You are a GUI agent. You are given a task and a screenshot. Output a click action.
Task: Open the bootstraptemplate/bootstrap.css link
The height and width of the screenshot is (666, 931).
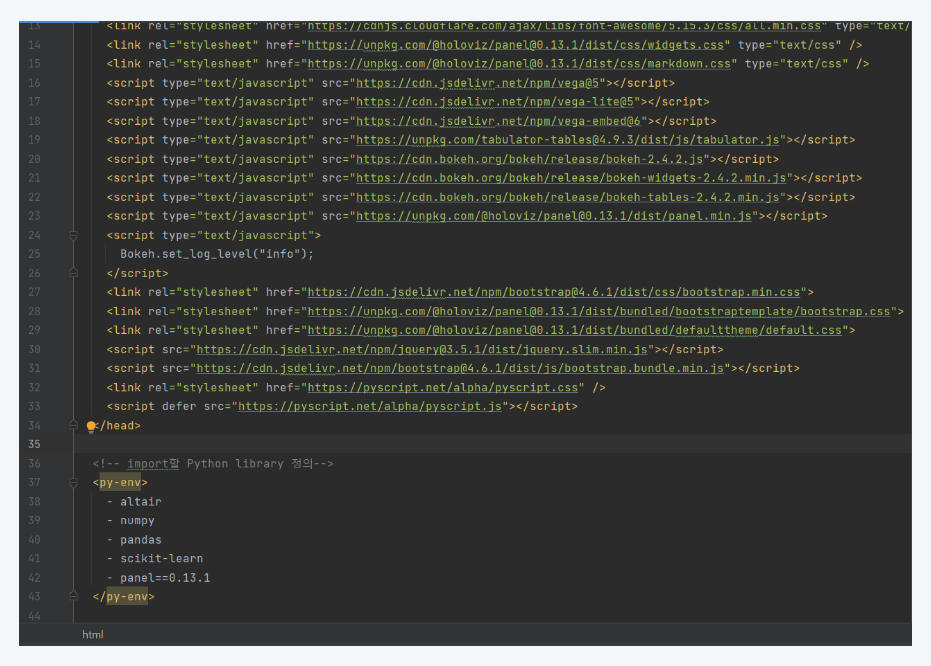(x=599, y=311)
